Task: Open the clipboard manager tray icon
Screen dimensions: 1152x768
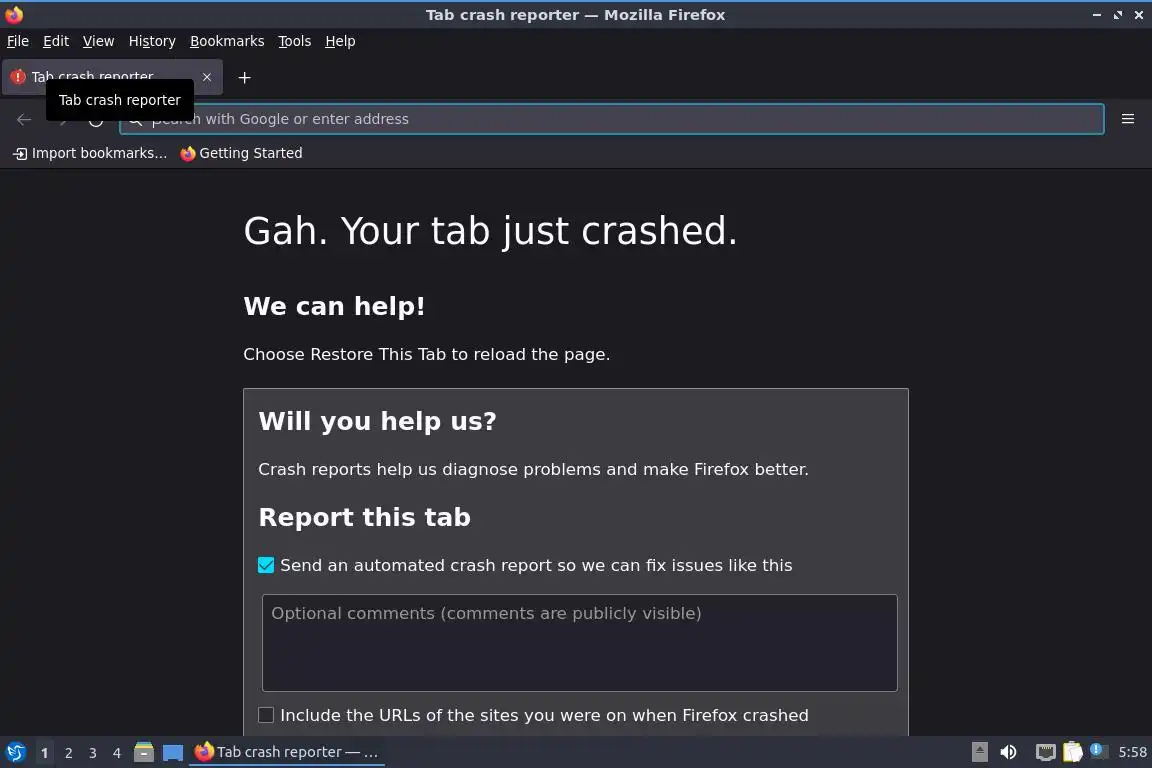Action: coord(1073,752)
